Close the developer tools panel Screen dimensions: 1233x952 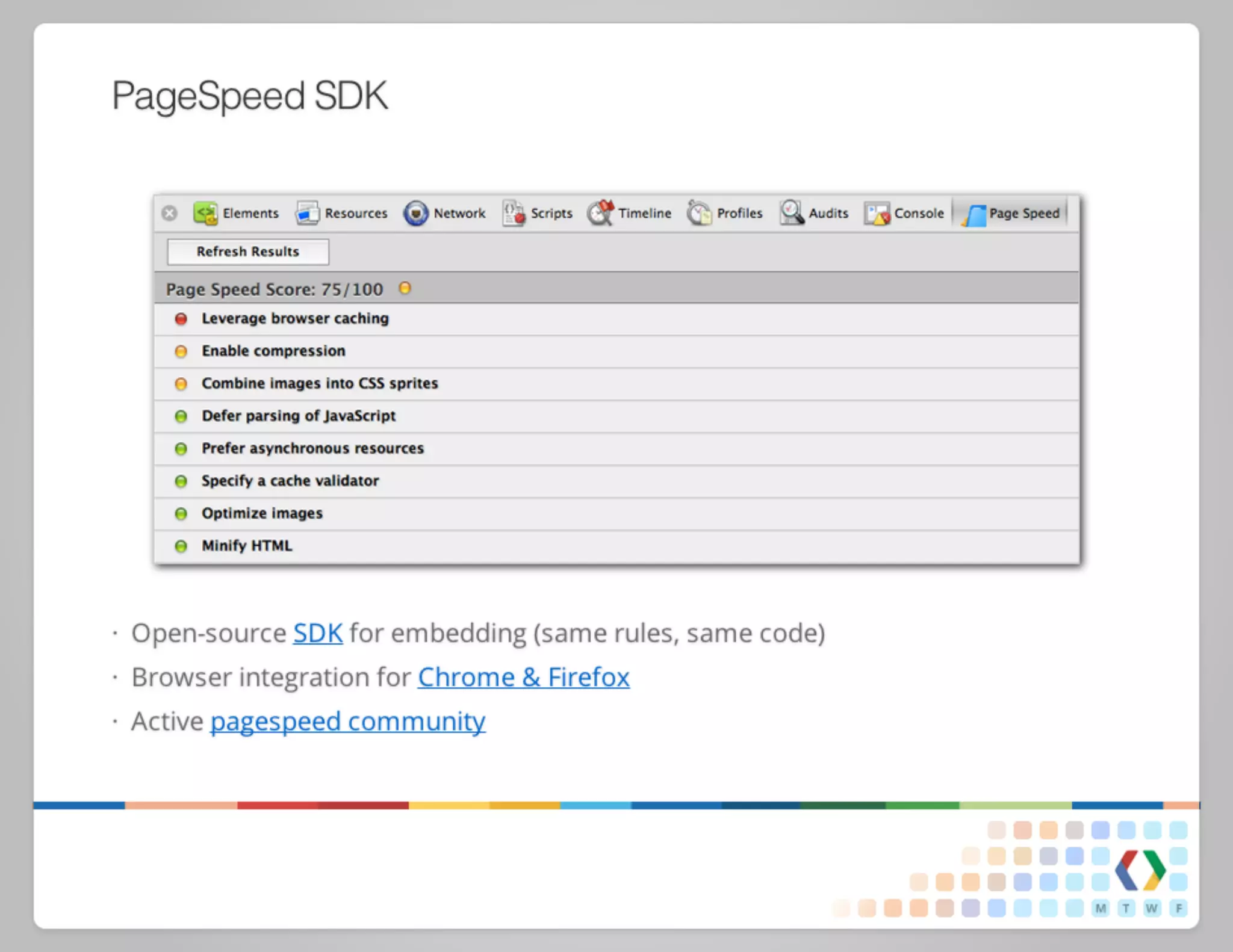(170, 213)
